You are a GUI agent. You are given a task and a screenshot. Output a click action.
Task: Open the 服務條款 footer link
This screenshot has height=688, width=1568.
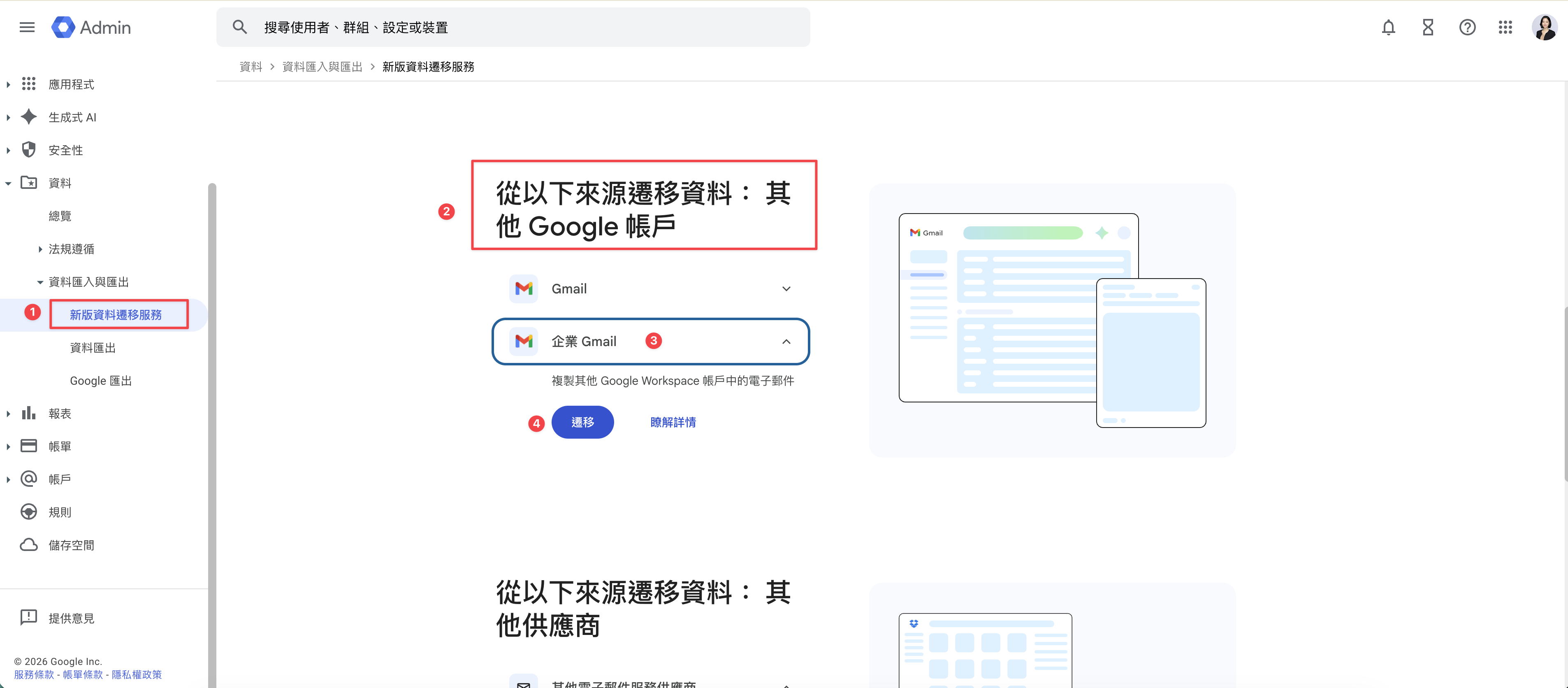click(x=34, y=674)
